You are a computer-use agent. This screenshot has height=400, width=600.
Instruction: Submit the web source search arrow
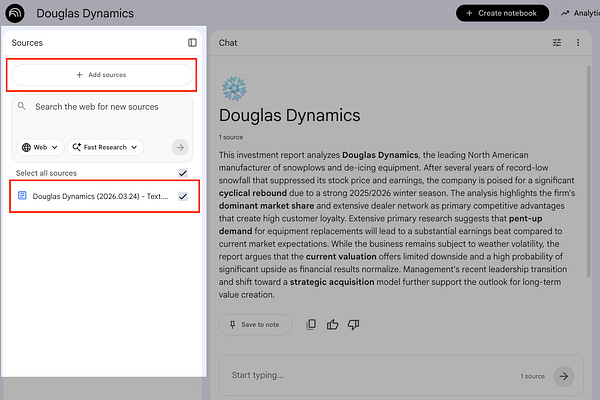pos(180,147)
